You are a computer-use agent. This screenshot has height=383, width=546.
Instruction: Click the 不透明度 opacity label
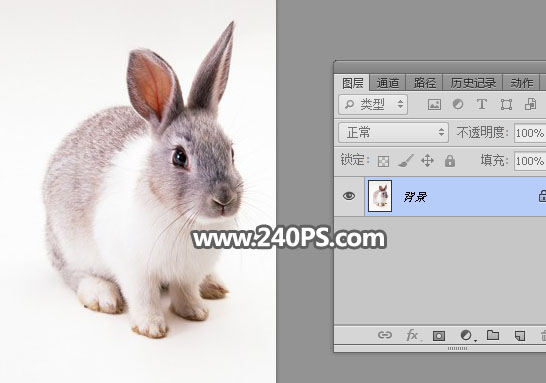(x=482, y=133)
